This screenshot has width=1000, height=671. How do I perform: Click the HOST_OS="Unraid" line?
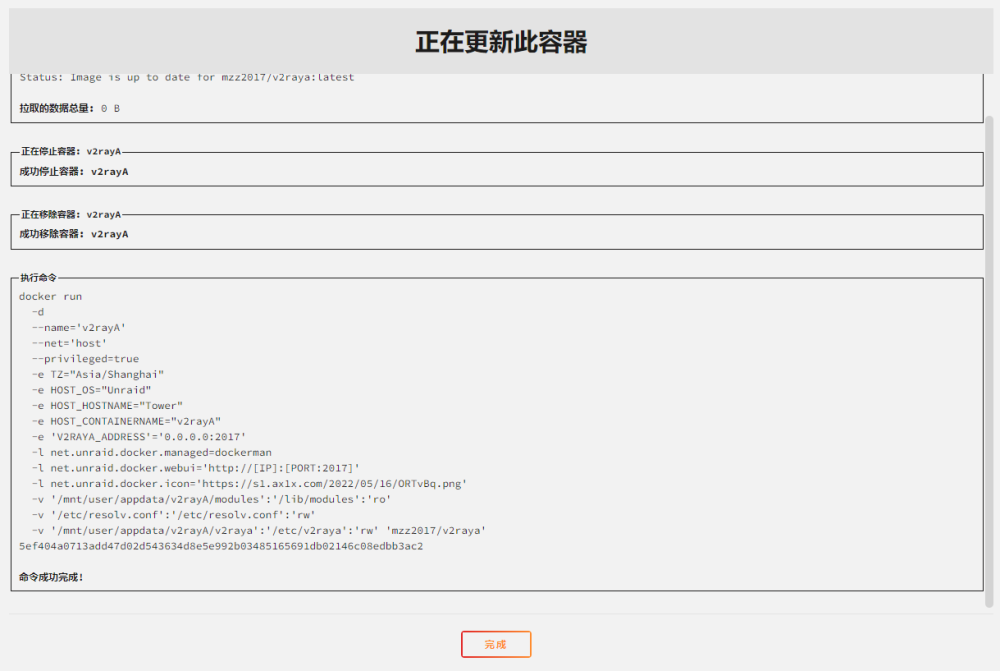point(92,390)
